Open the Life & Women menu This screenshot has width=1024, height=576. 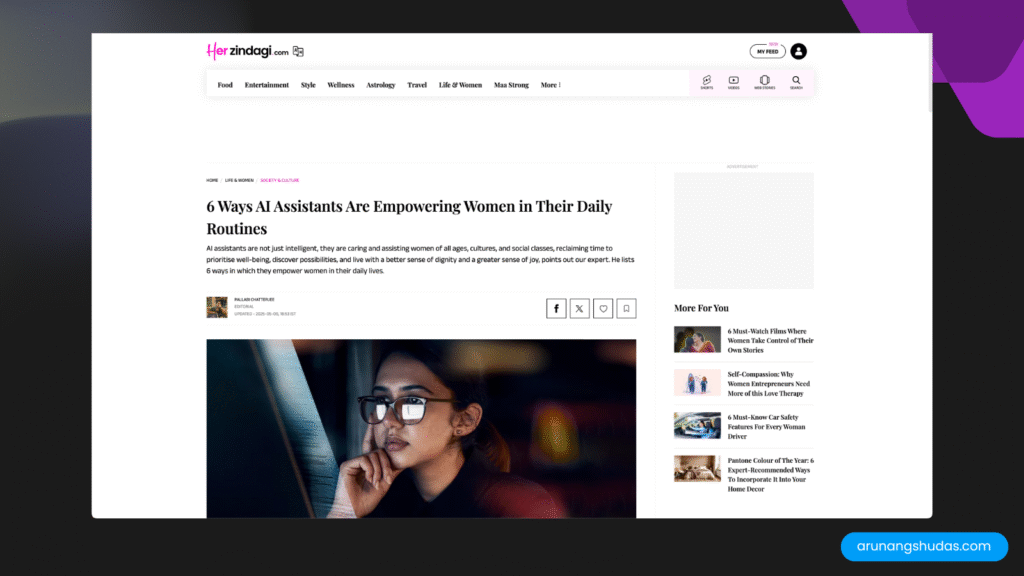[460, 85]
